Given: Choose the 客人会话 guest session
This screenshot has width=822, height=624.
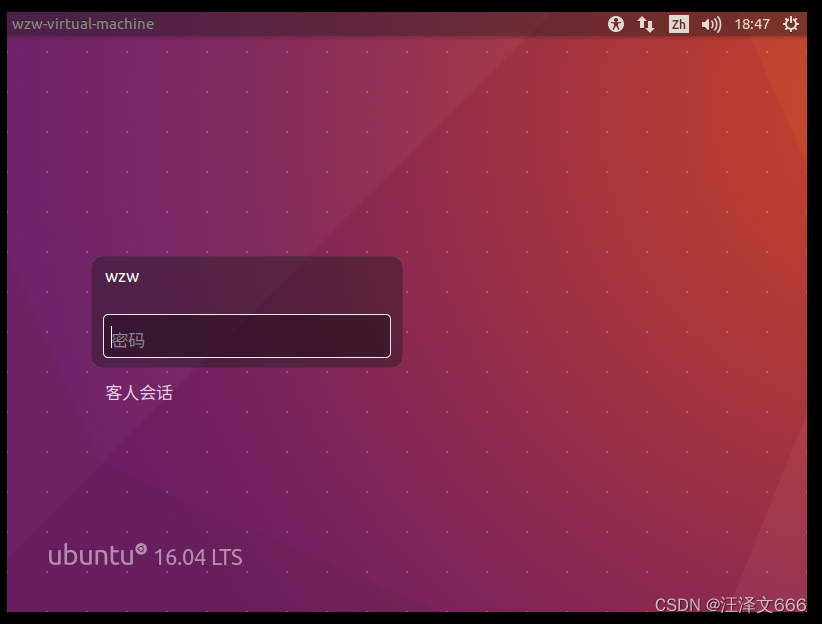Looking at the screenshot, I should coord(139,393).
